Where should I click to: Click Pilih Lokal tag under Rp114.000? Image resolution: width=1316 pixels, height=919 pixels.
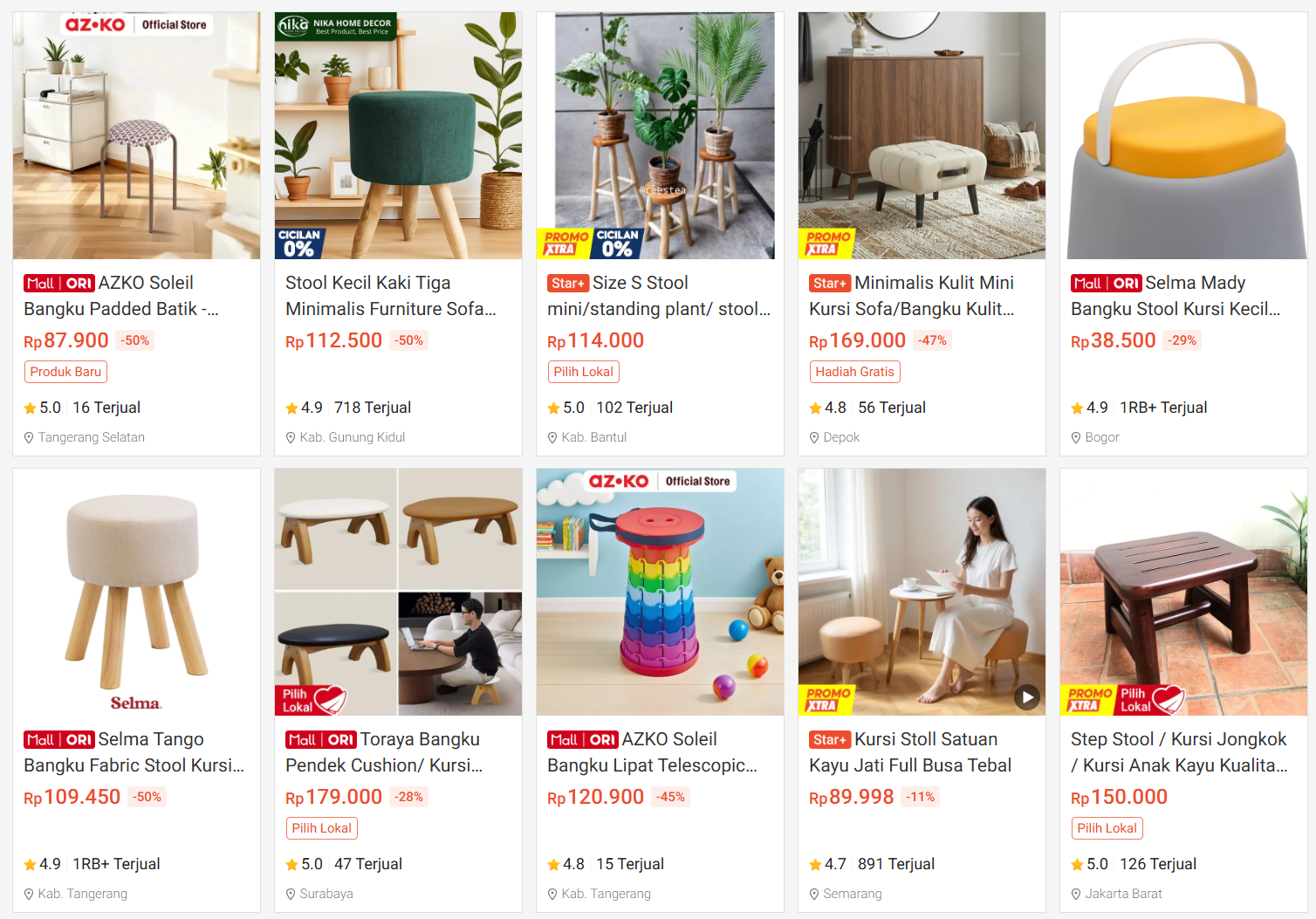point(583,372)
